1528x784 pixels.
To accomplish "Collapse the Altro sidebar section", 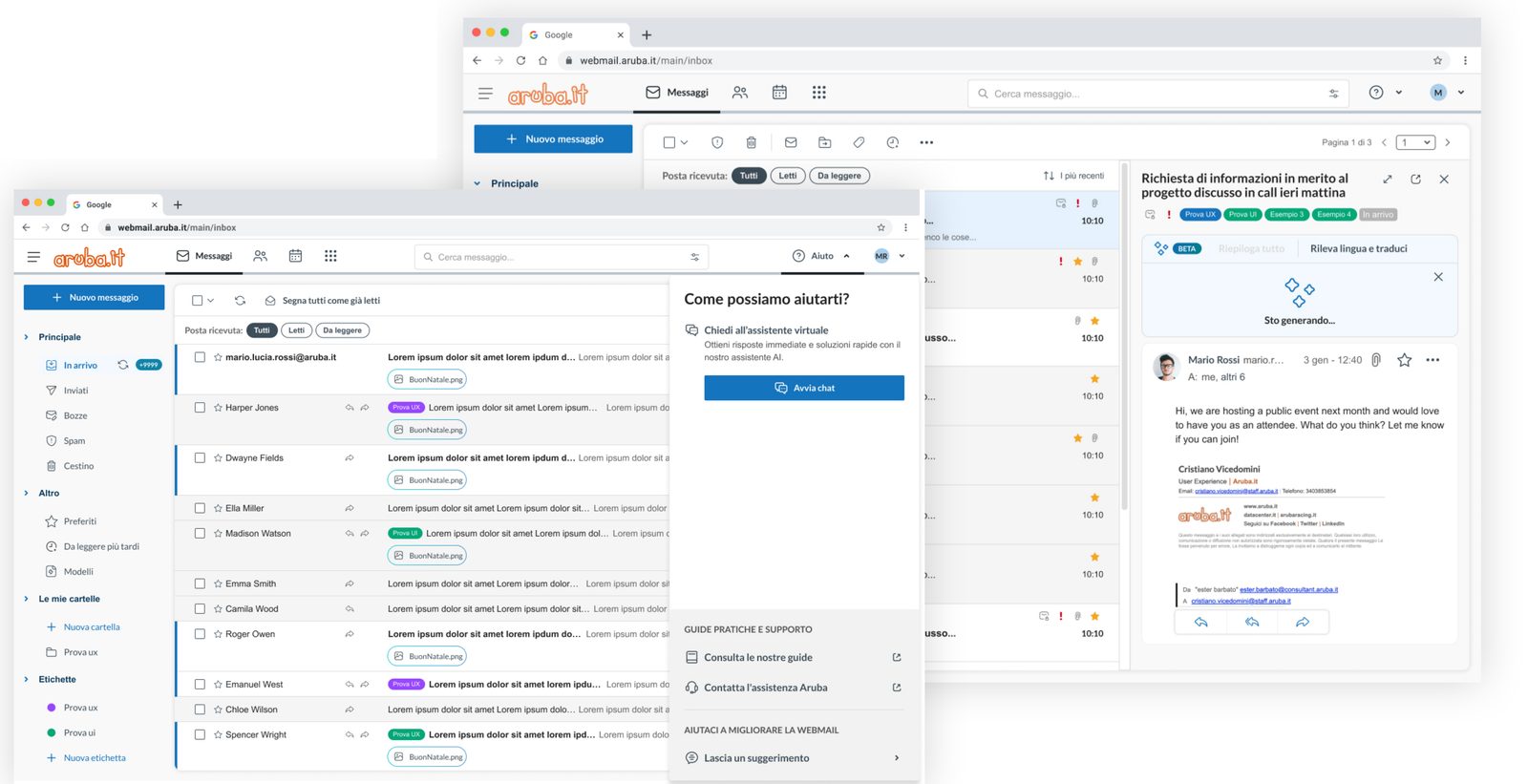I will 26,493.
